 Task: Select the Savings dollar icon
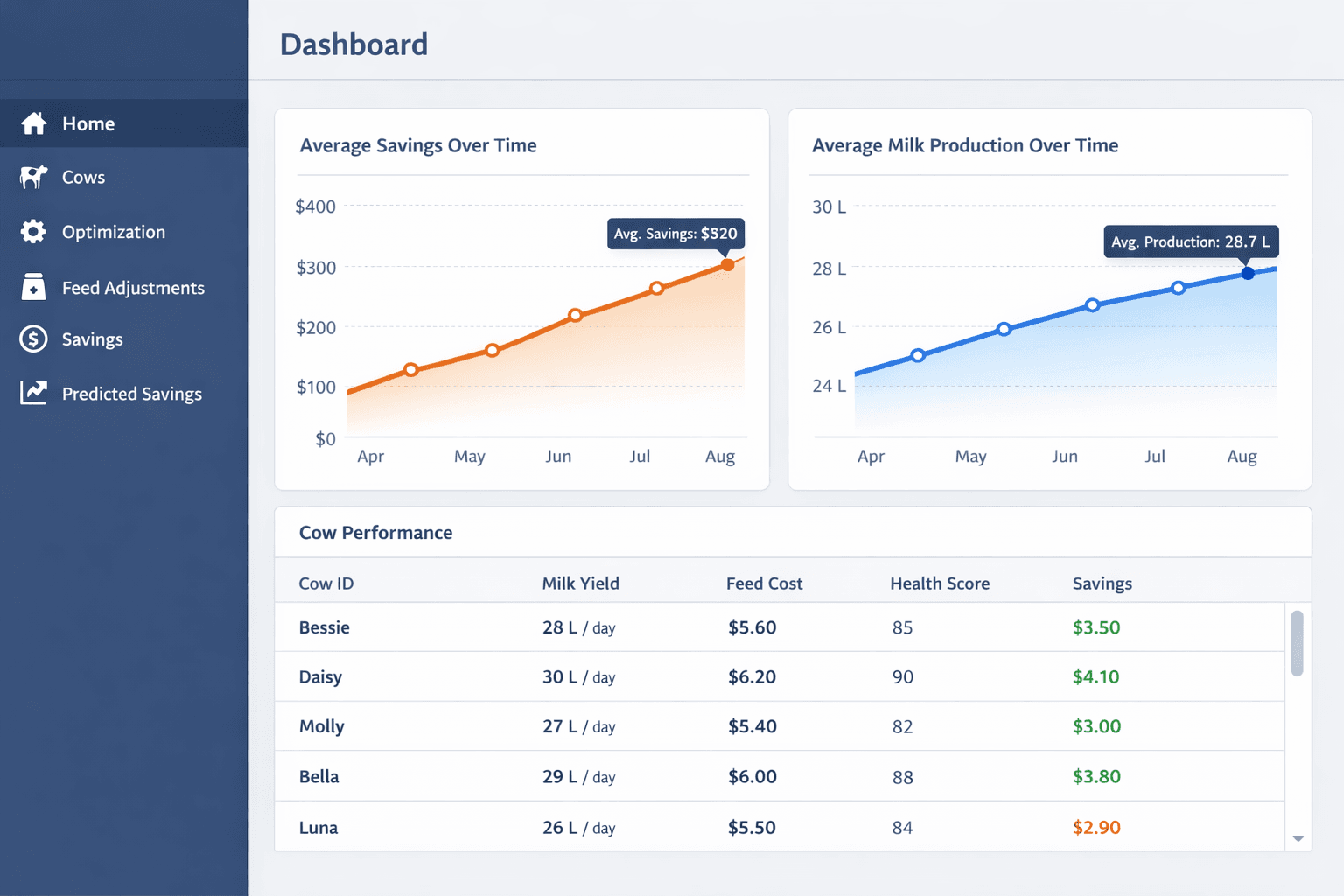tap(33, 339)
